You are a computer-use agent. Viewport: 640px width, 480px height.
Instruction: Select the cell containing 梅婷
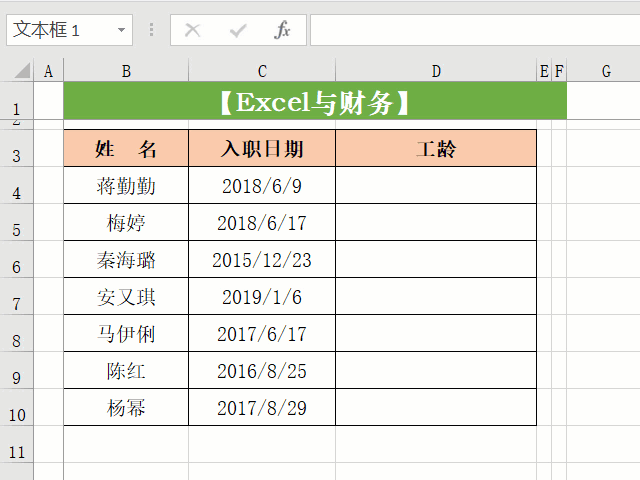coord(126,222)
